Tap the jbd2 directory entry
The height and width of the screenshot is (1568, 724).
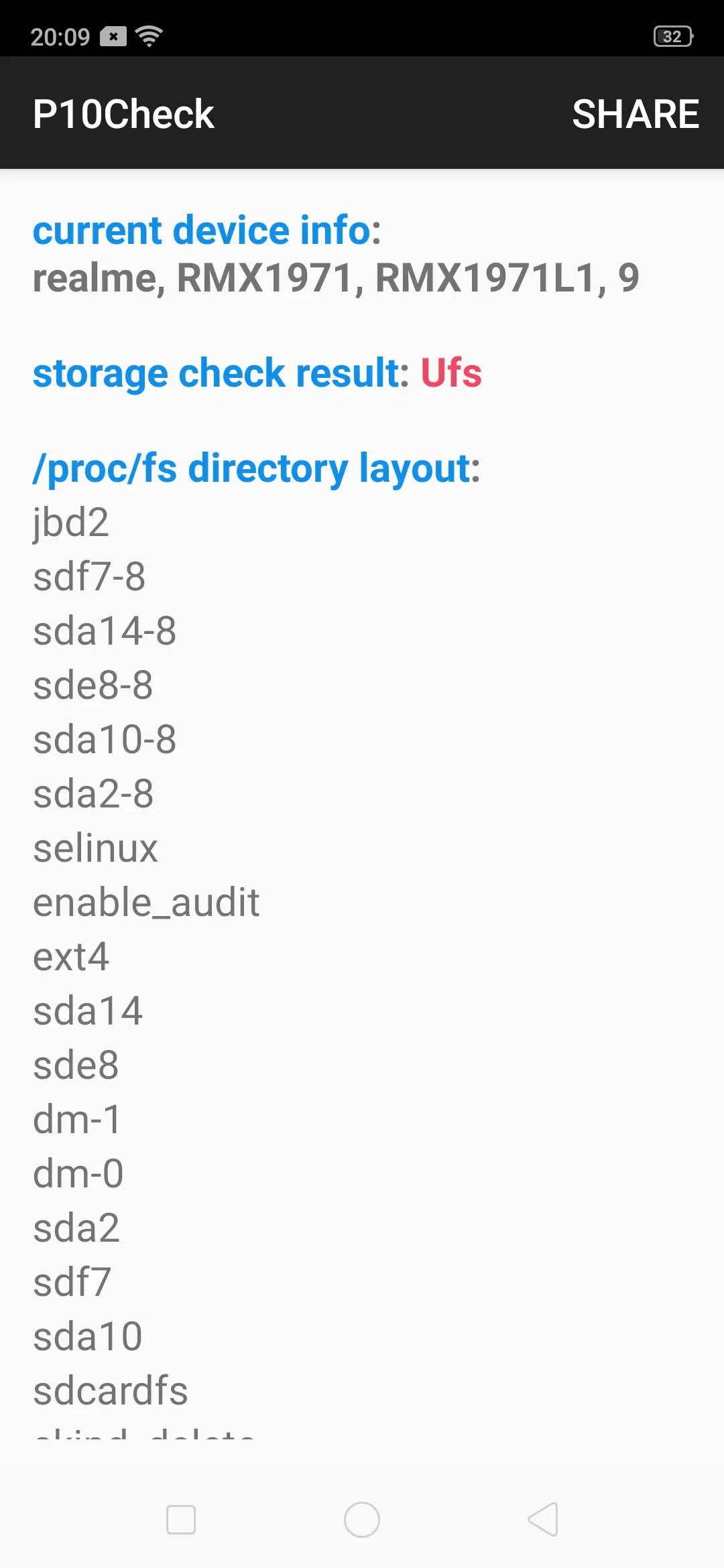(x=70, y=523)
